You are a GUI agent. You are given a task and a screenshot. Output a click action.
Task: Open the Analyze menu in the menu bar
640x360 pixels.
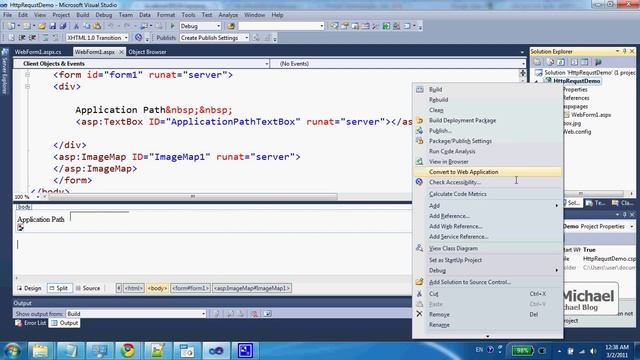228,15
